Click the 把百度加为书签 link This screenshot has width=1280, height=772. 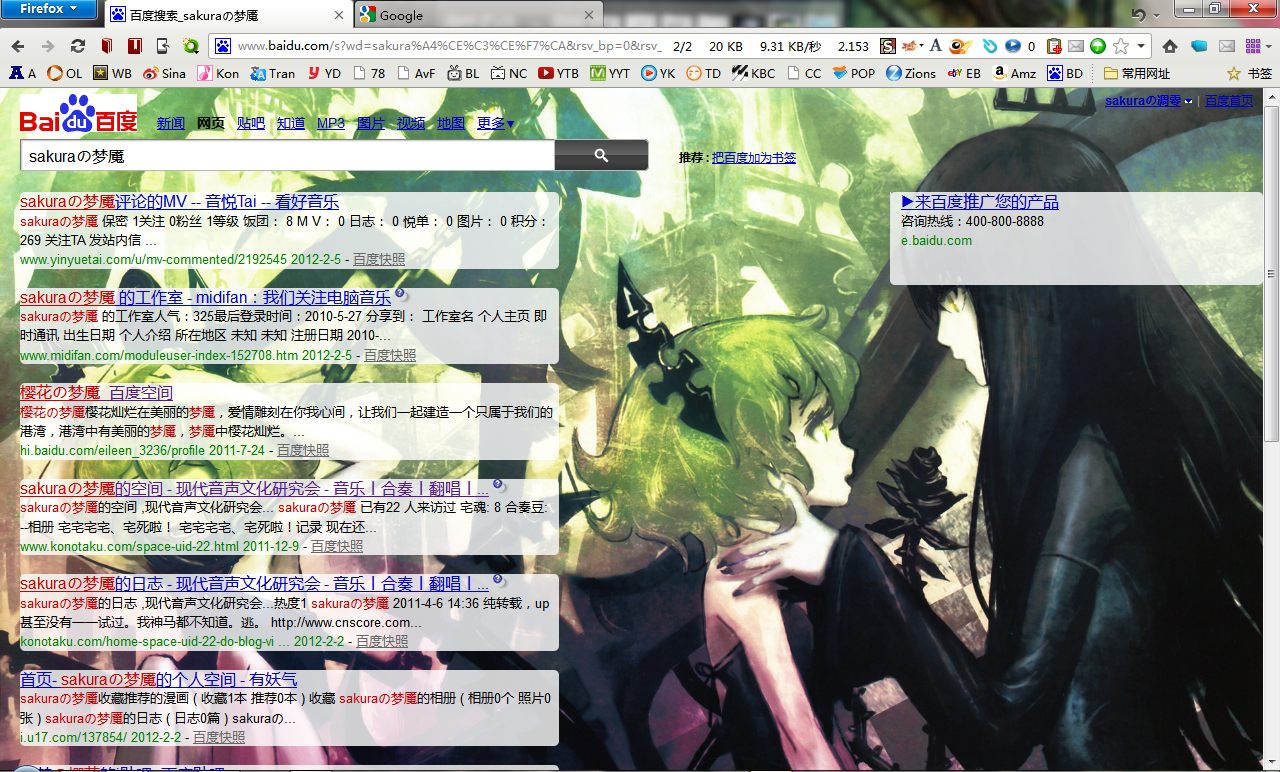coord(754,158)
